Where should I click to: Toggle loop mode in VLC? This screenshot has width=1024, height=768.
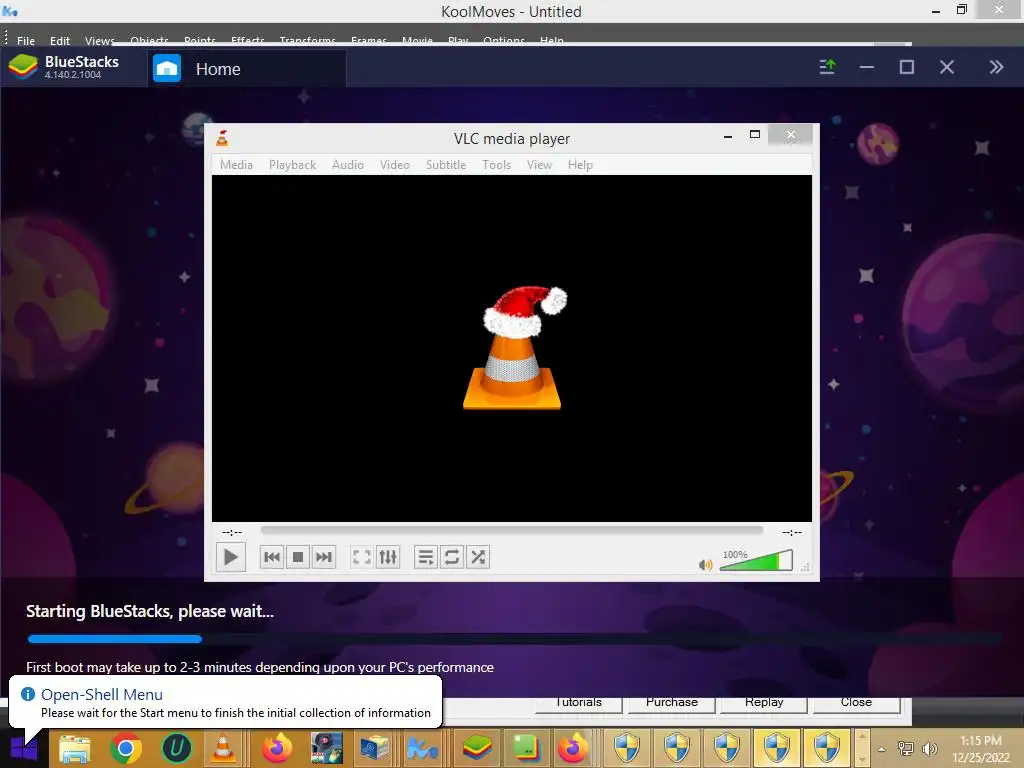click(452, 557)
